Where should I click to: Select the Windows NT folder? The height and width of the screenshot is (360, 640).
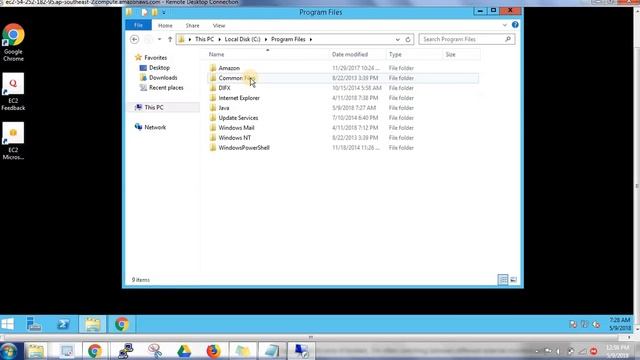coord(235,138)
